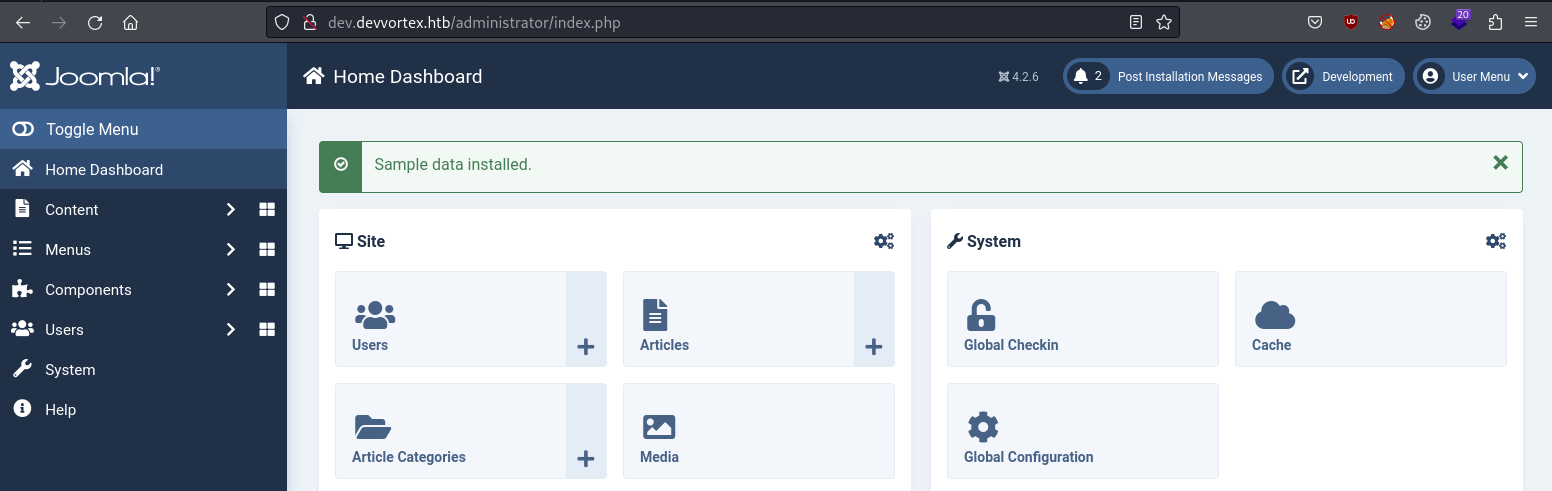Screen dimensions: 1552x491
Task: Open the Cache cloud tile
Action: 1371,319
